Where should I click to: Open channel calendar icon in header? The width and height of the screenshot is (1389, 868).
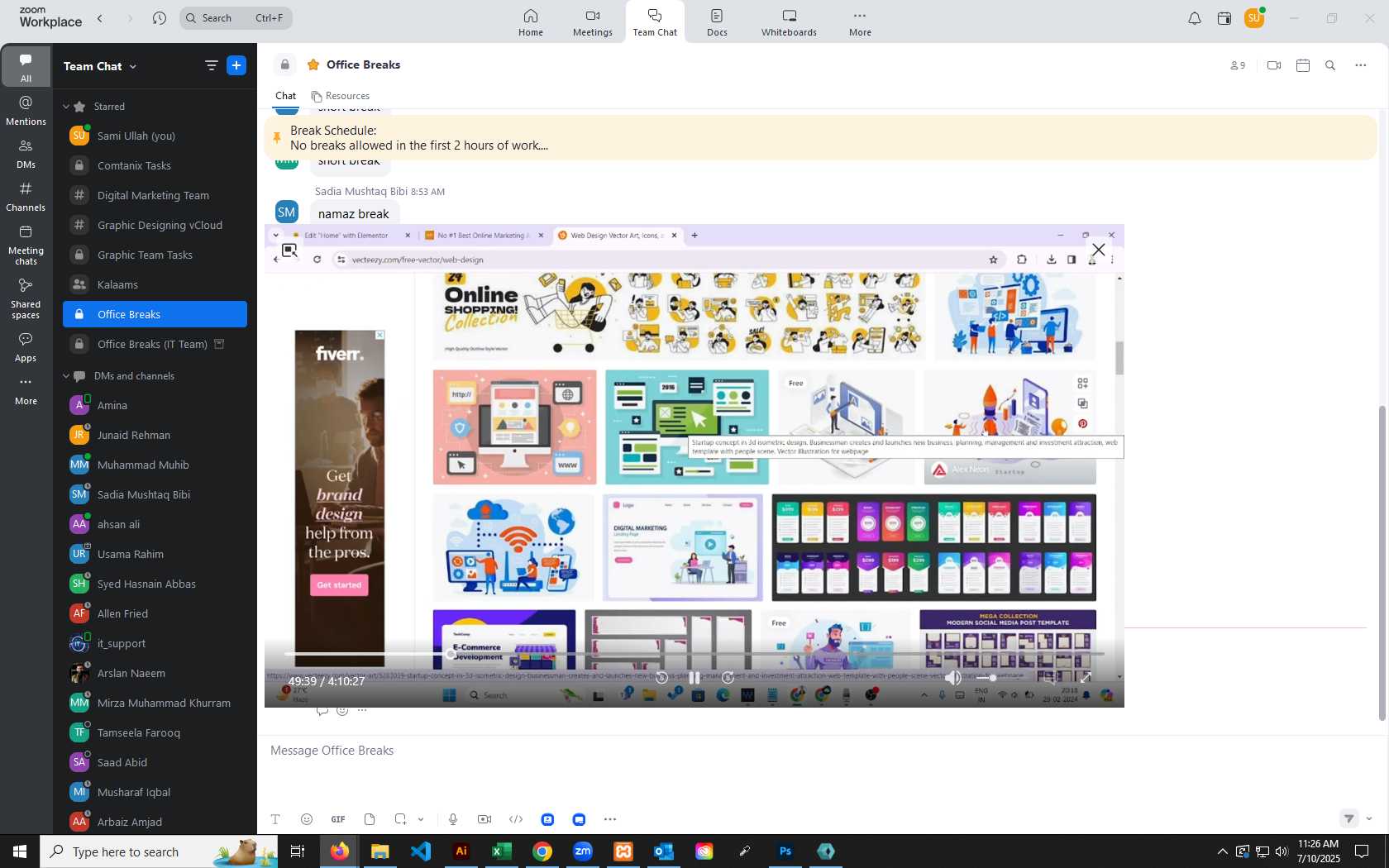tap(1303, 65)
